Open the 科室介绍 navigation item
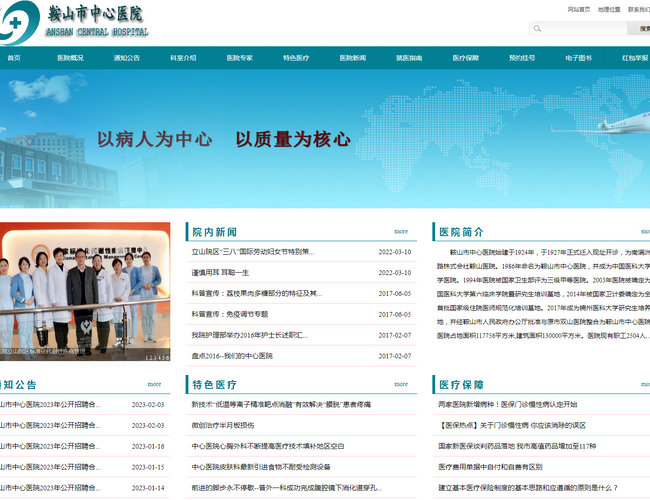650x500 pixels. 183,58
